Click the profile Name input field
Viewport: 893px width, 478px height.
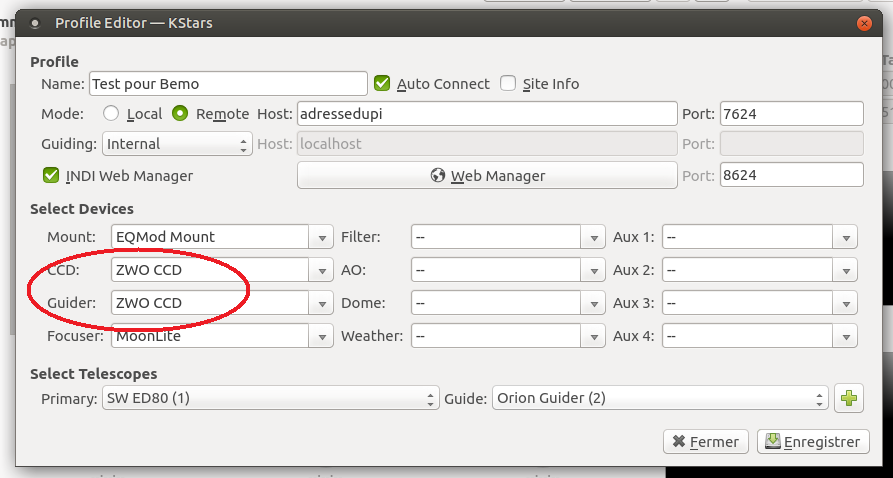228,84
